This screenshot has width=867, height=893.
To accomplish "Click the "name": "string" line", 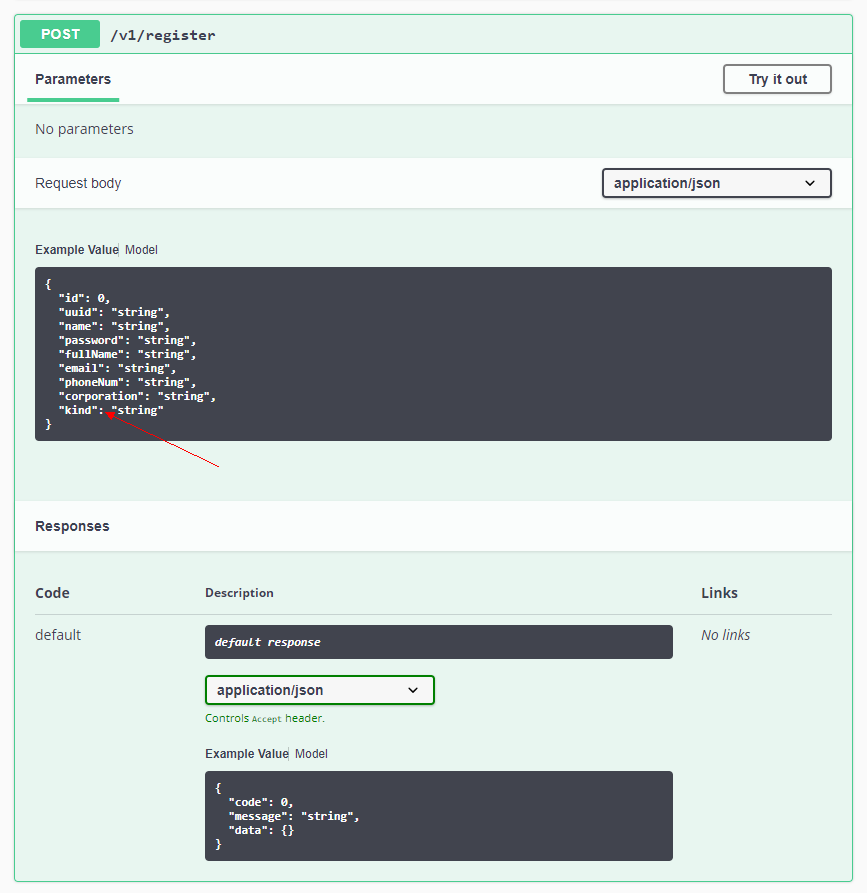I will [114, 326].
